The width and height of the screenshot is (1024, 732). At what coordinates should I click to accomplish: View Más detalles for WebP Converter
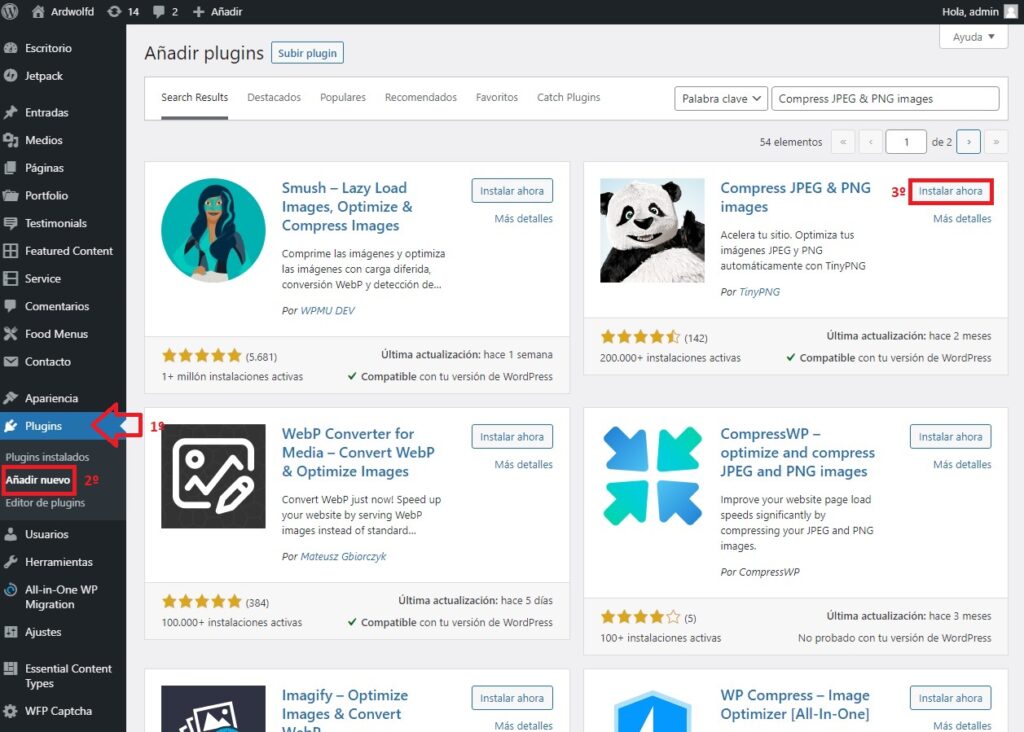[x=523, y=464]
